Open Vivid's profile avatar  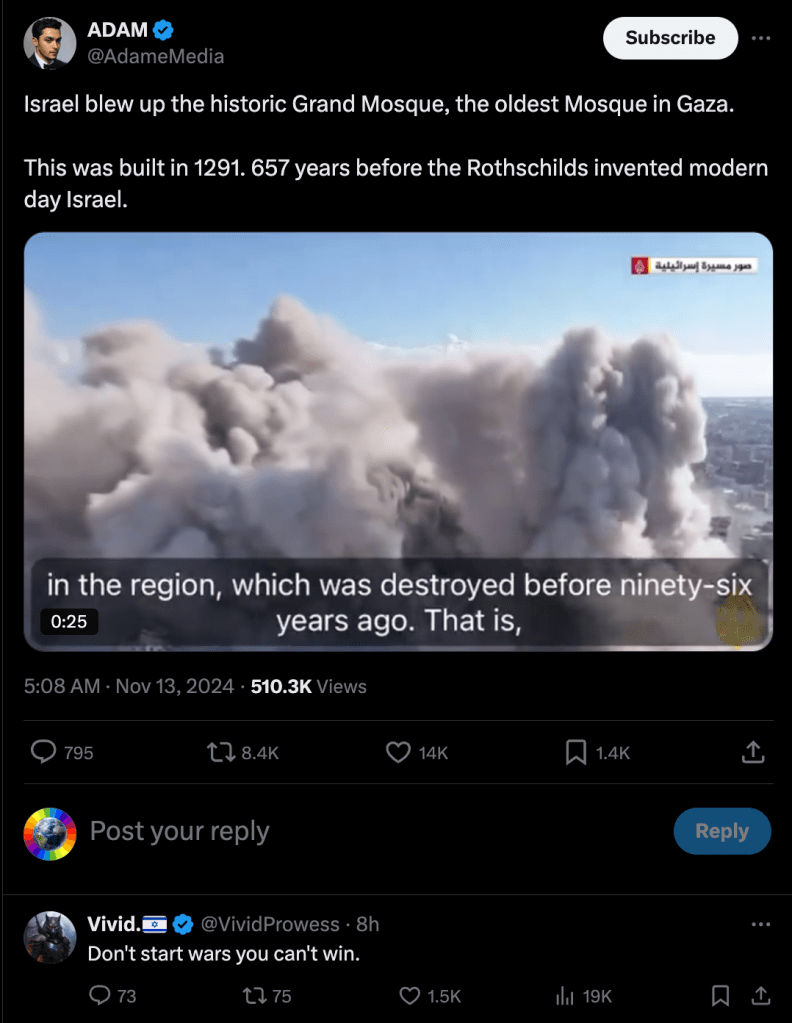pos(50,937)
